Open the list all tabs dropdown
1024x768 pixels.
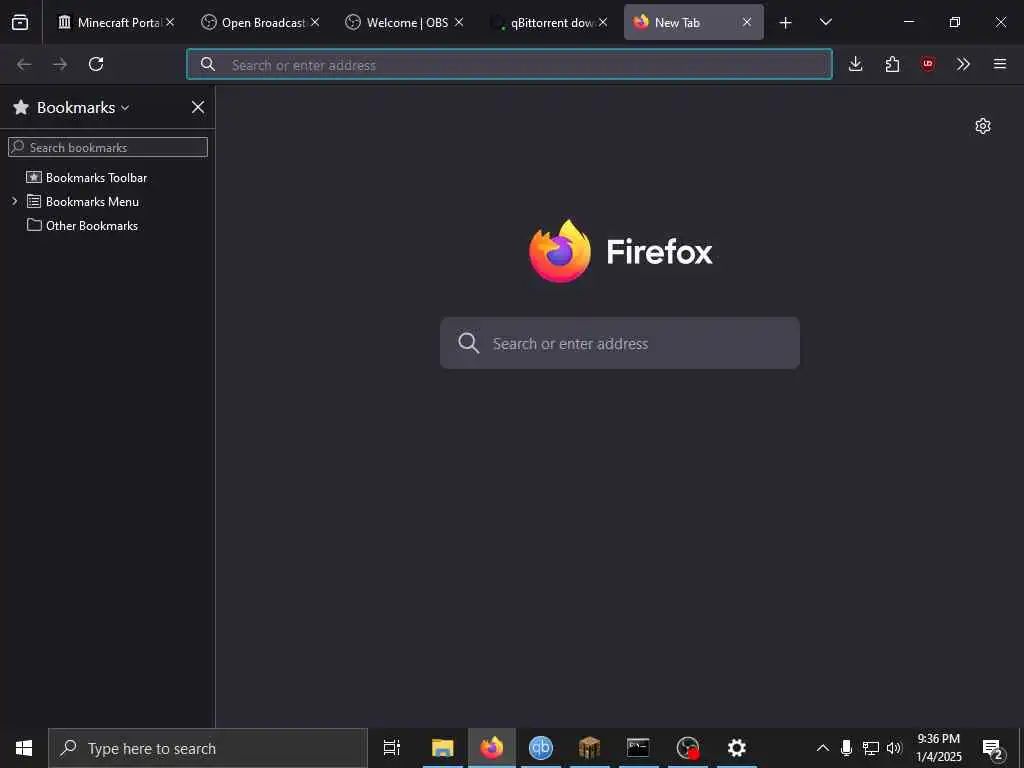[825, 22]
